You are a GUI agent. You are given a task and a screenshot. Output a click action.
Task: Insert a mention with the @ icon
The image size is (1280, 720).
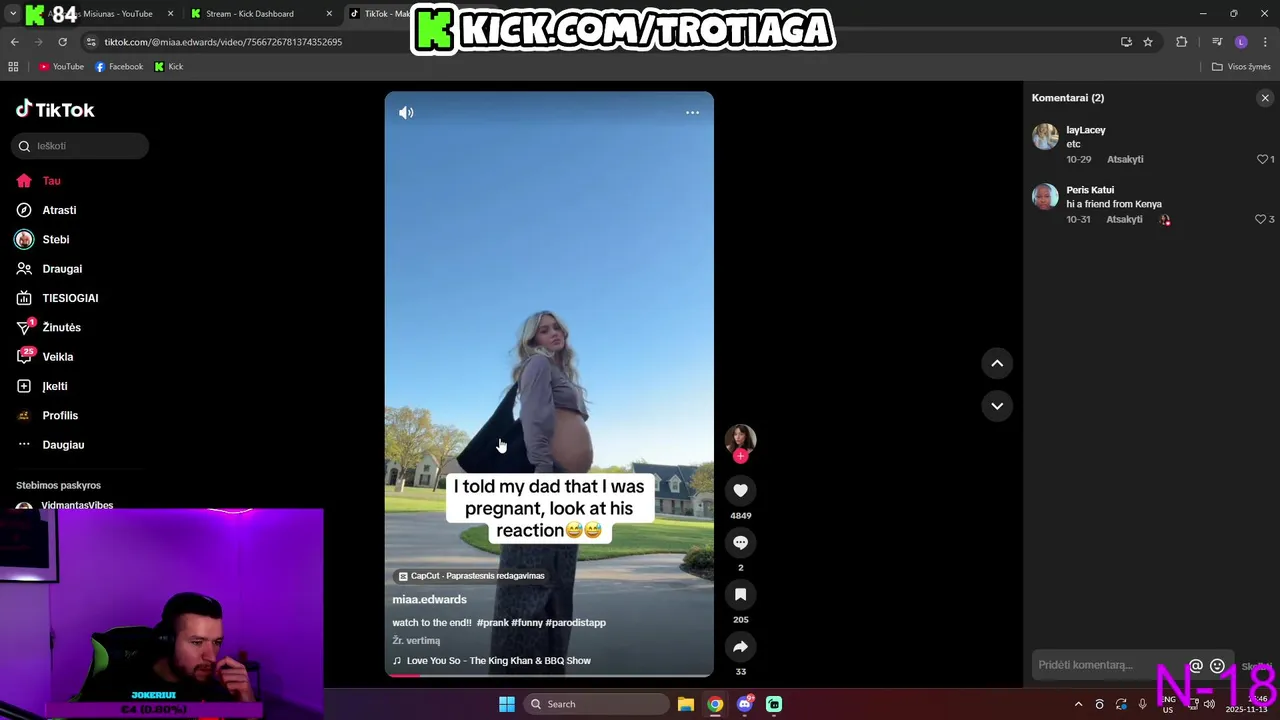click(1195, 666)
